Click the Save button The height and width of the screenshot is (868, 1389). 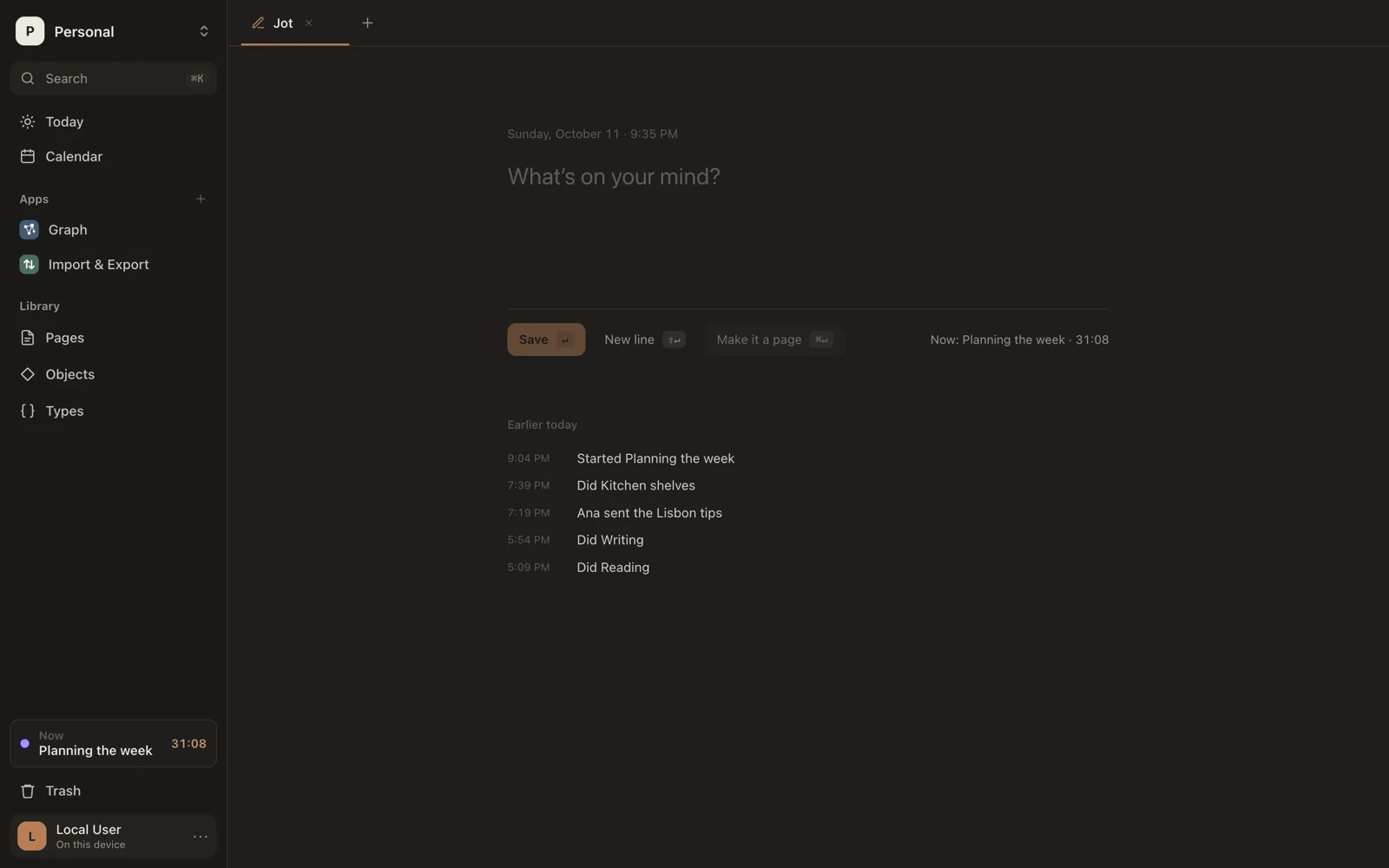546,339
